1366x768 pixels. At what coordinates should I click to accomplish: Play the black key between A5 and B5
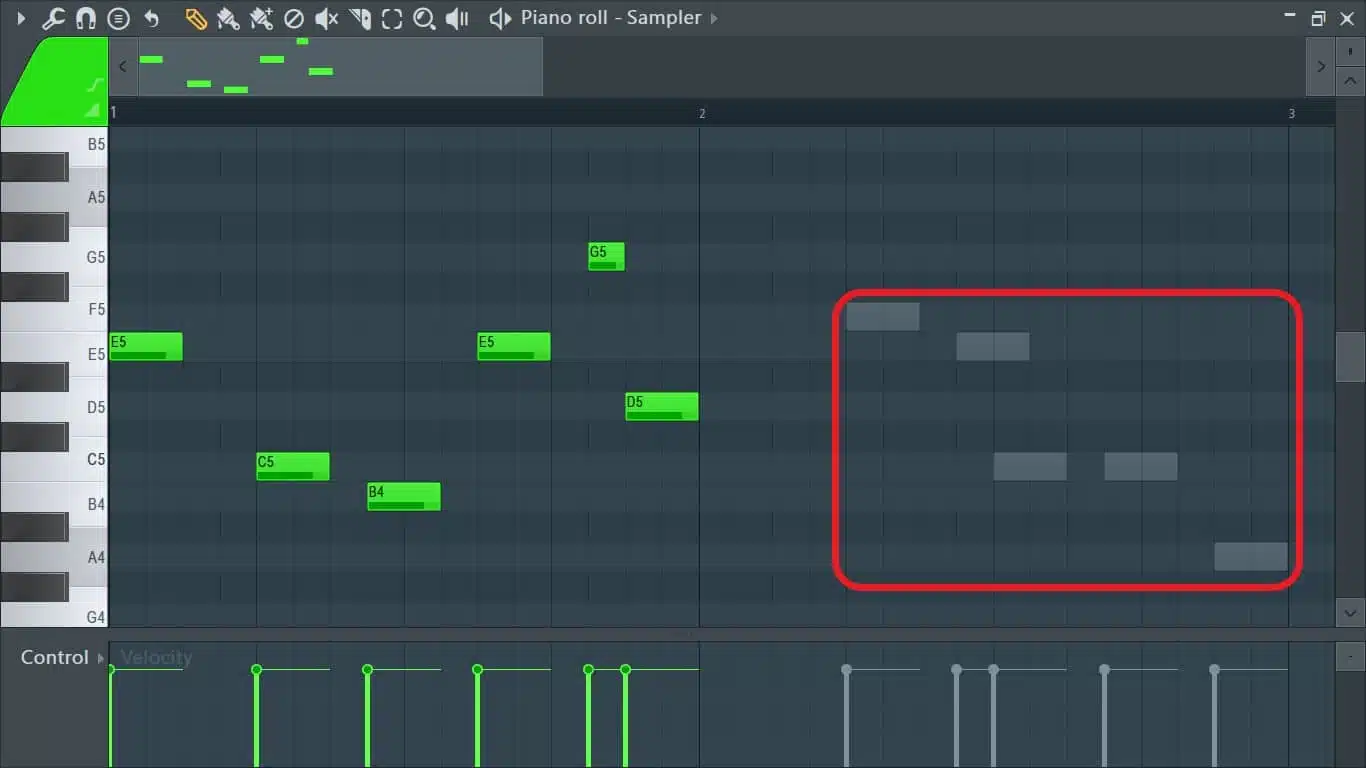(x=34, y=167)
